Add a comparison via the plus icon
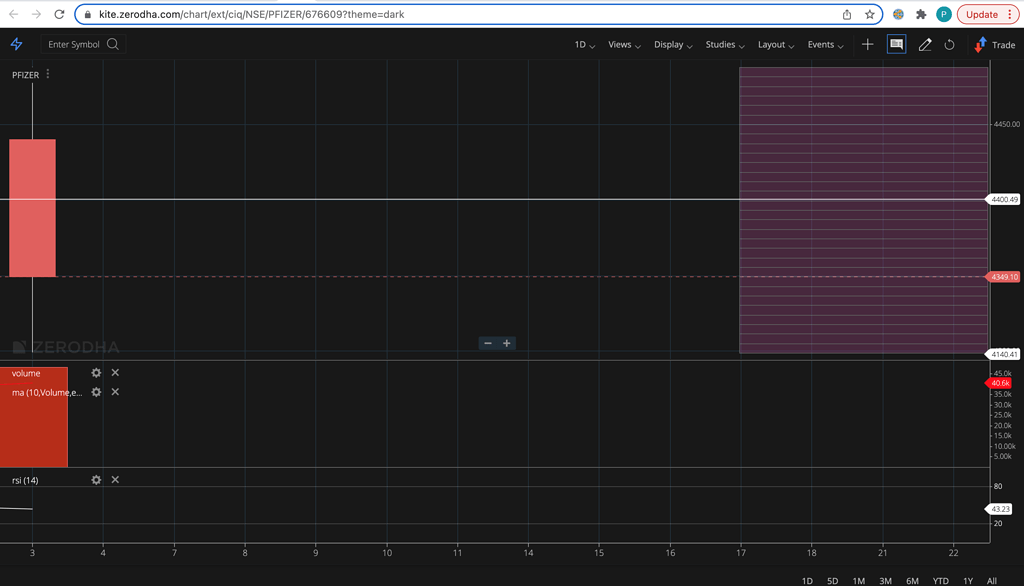The height and width of the screenshot is (586, 1024). pyautogui.click(x=867, y=44)
